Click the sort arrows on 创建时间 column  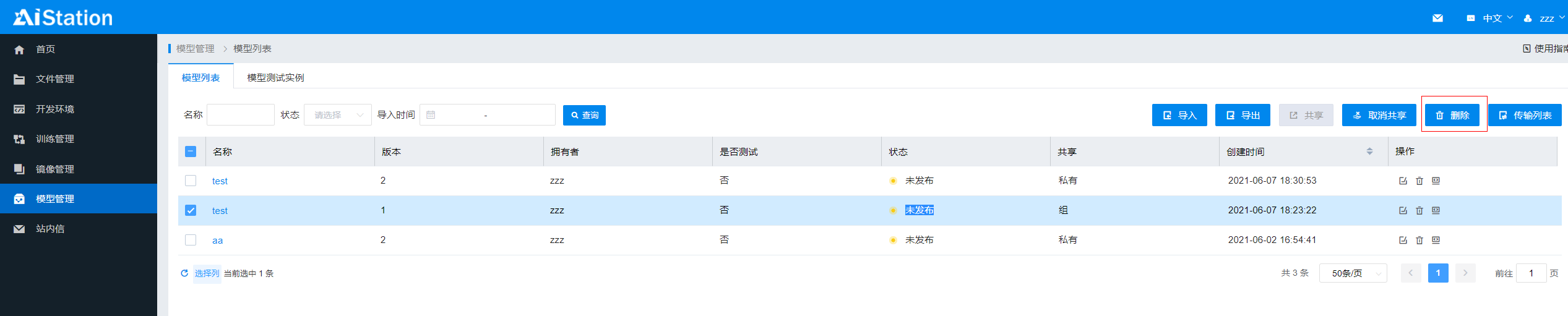click(1369, 152)
